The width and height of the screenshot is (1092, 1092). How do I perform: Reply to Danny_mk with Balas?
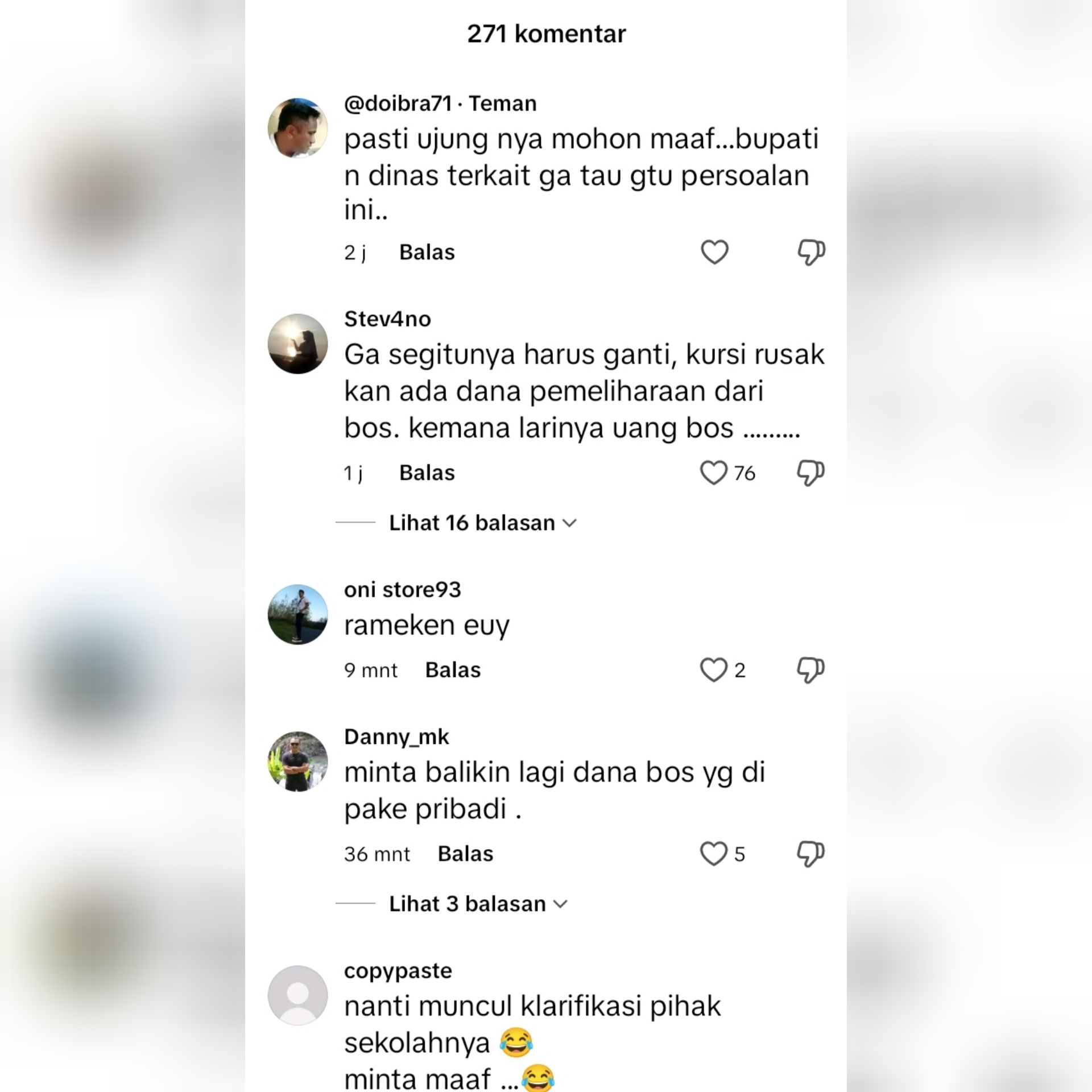pos(465,854)
